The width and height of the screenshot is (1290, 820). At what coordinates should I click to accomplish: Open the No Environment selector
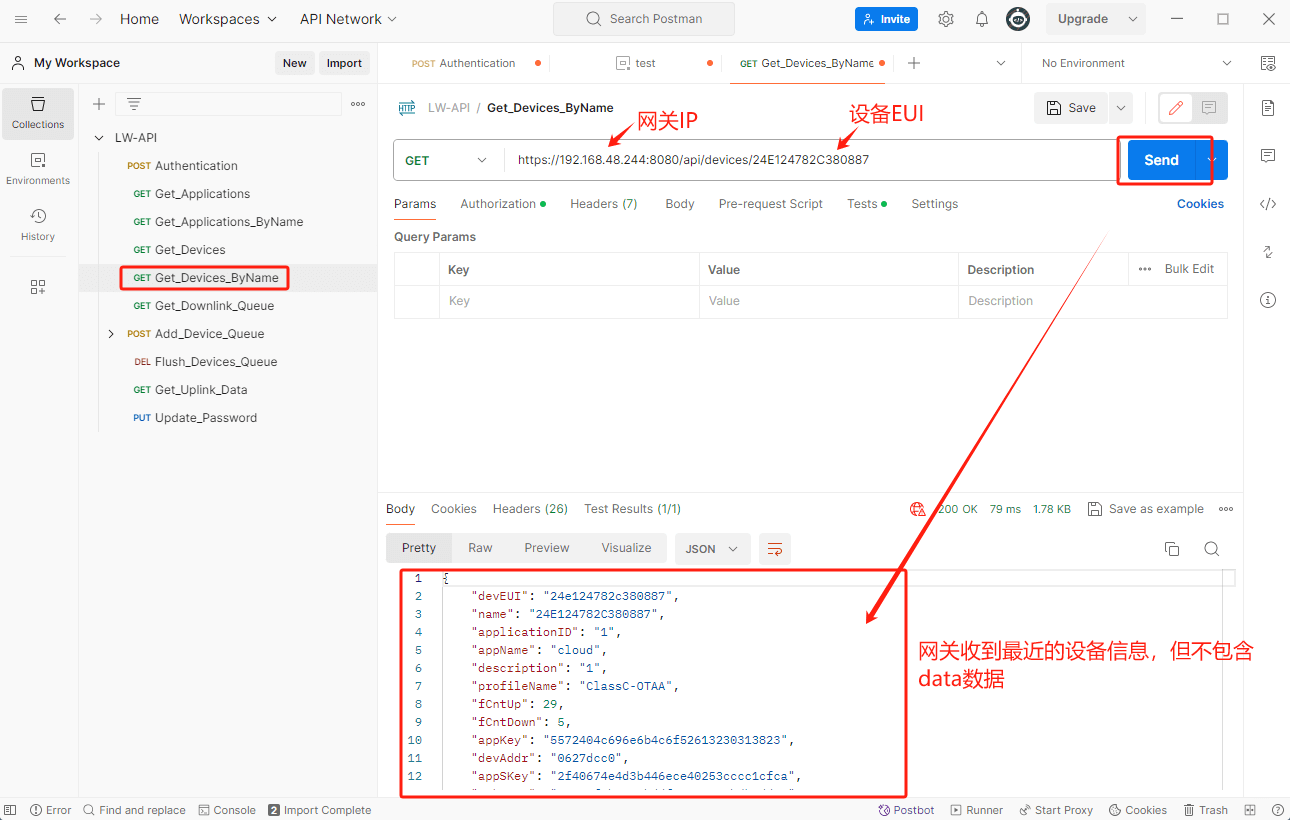click(x=1136, y=63)
